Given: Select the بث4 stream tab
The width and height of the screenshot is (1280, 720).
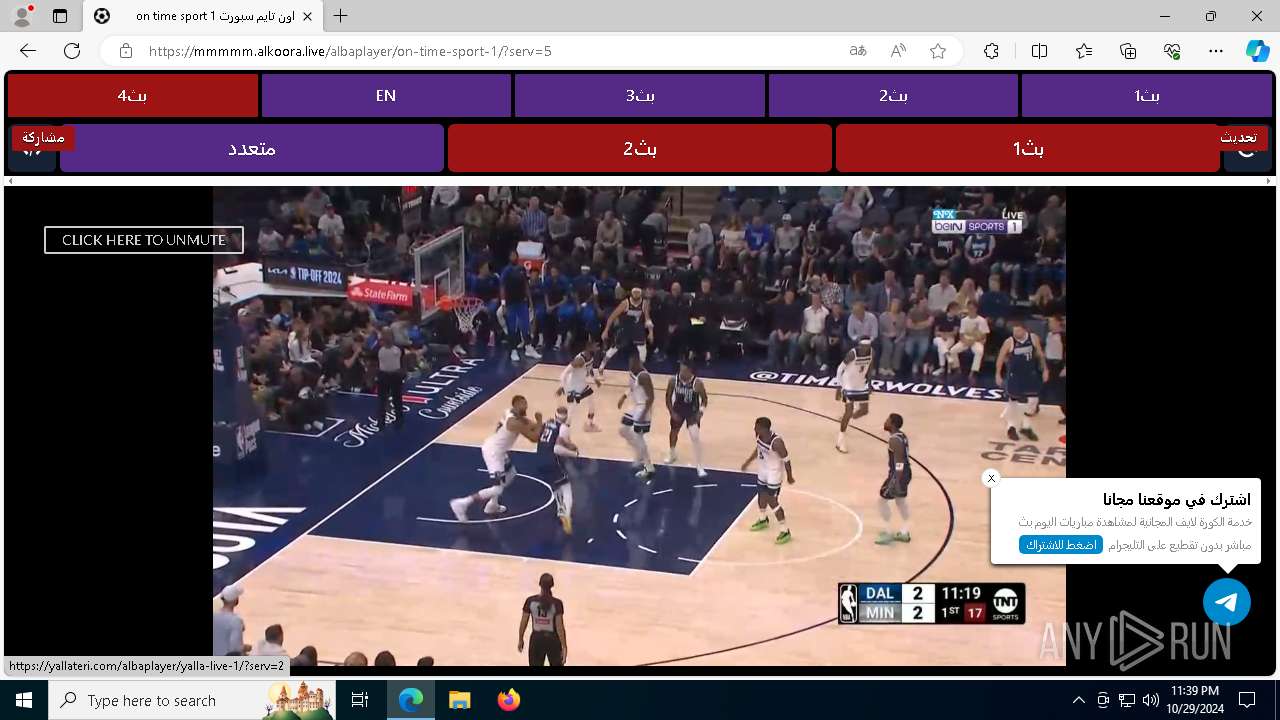Looking at the screenshot, I should point(133,96).
